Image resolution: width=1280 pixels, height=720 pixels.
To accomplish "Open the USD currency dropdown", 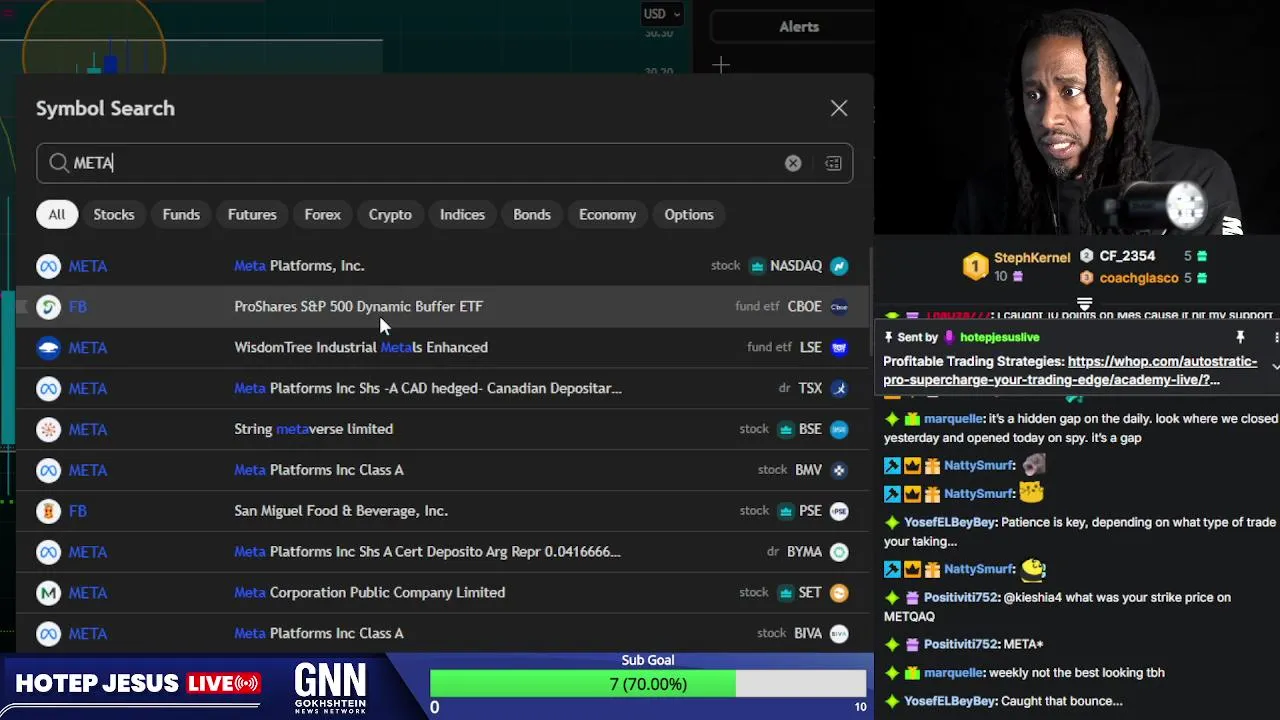I will (x=662, y=14).
